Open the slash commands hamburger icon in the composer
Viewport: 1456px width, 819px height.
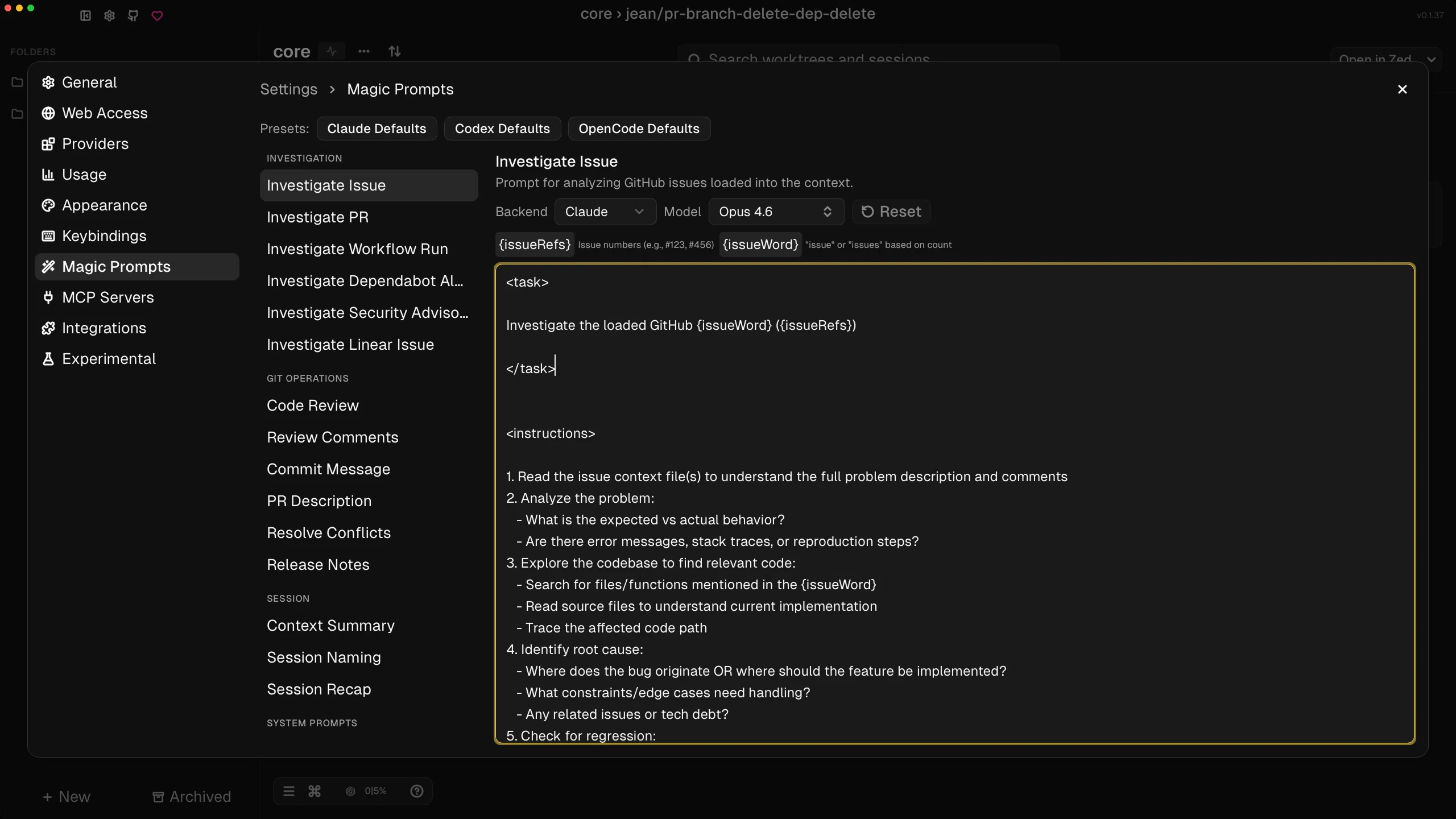click(289, 791)
